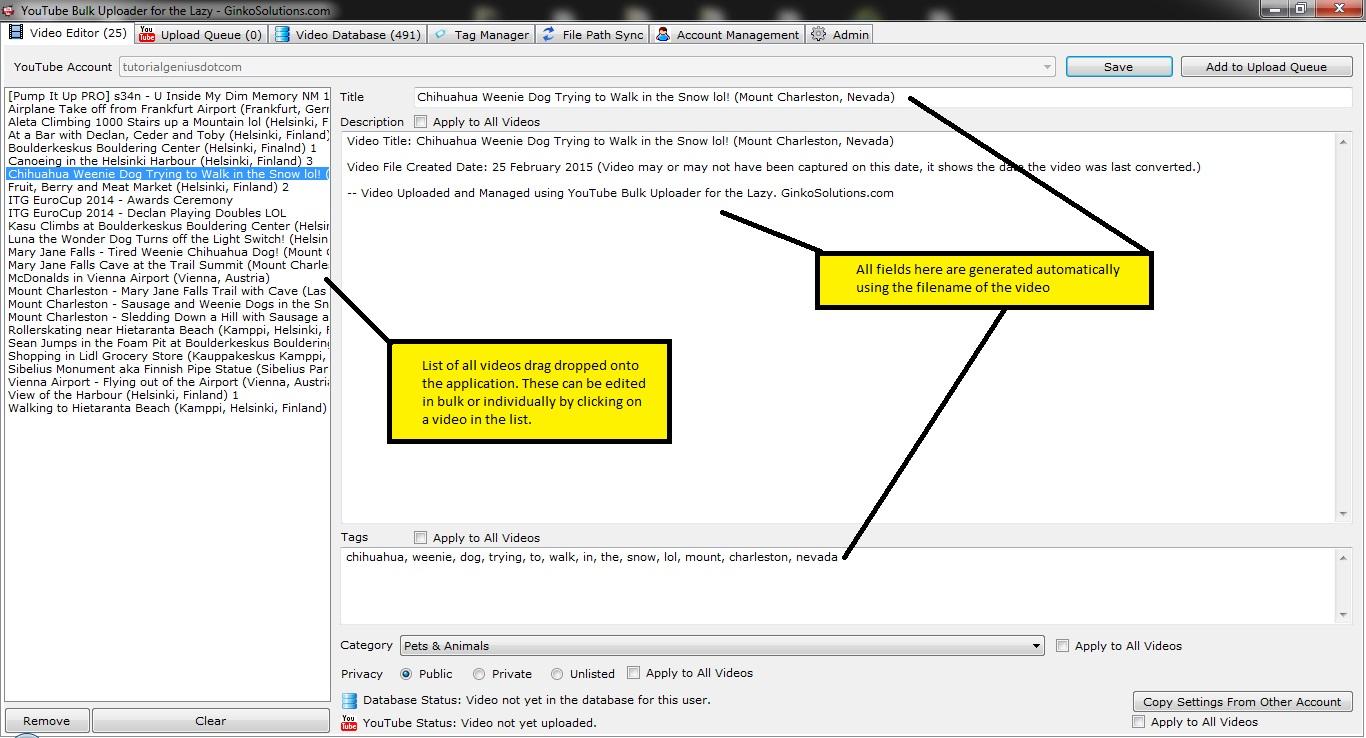Switch to the Video Database (491) tab

pyautogui.click(x=347, y=34)
